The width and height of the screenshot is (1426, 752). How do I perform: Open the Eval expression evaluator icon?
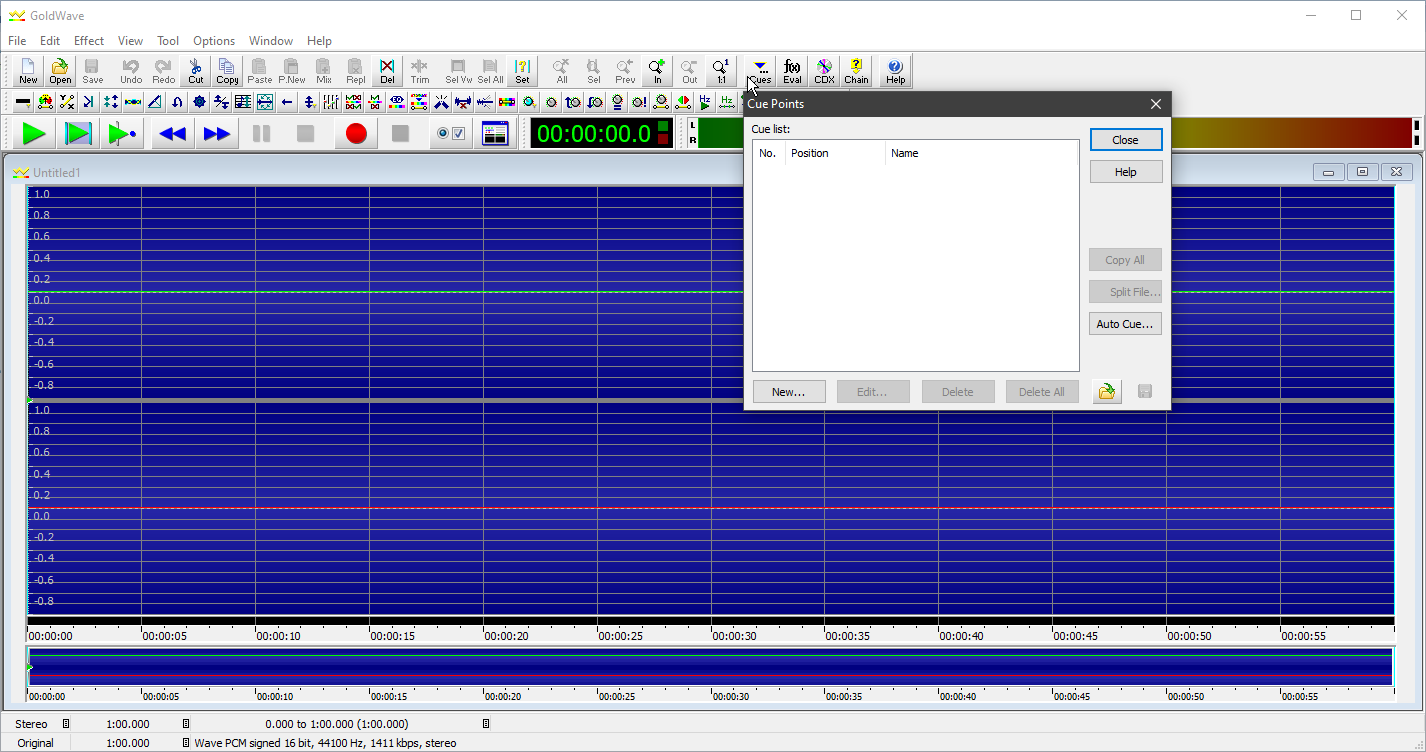pyautogui.click(x=792, y=71)
